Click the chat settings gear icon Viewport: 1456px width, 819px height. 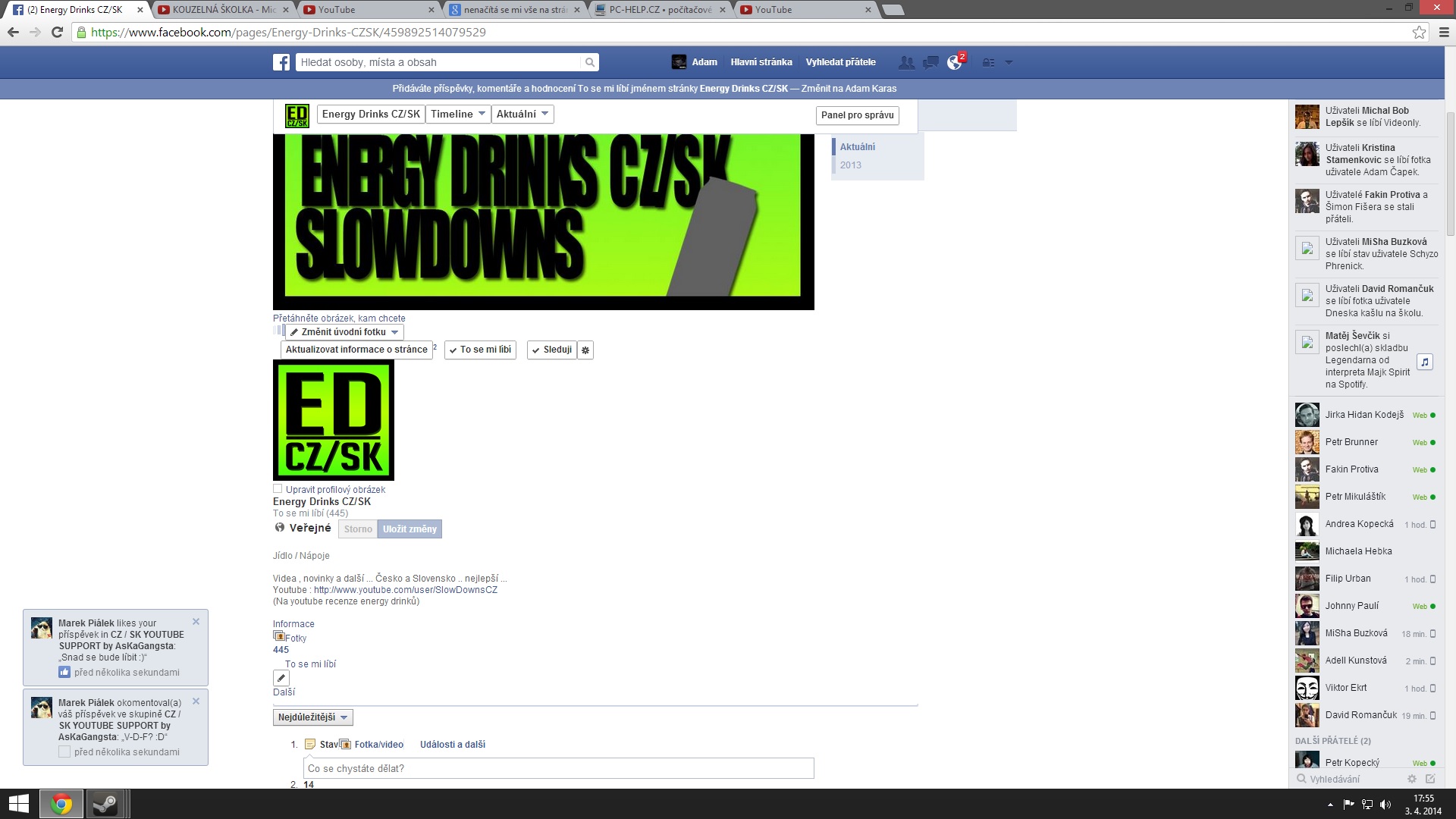pyautogui.click(x=1411, y=779)
